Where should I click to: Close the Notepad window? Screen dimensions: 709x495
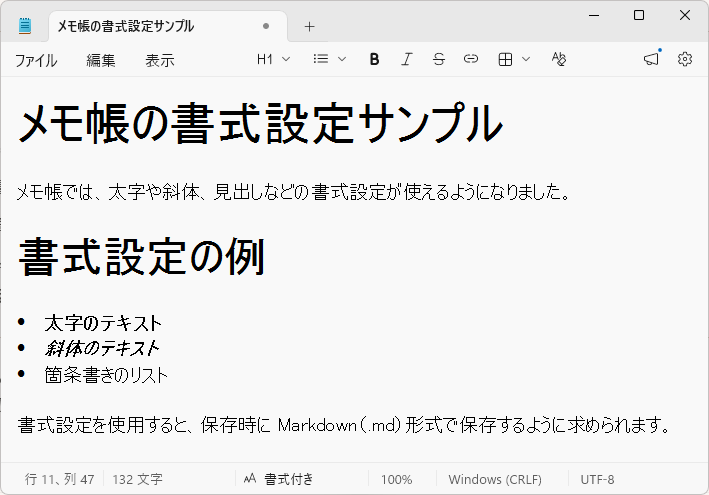[685, 15]
